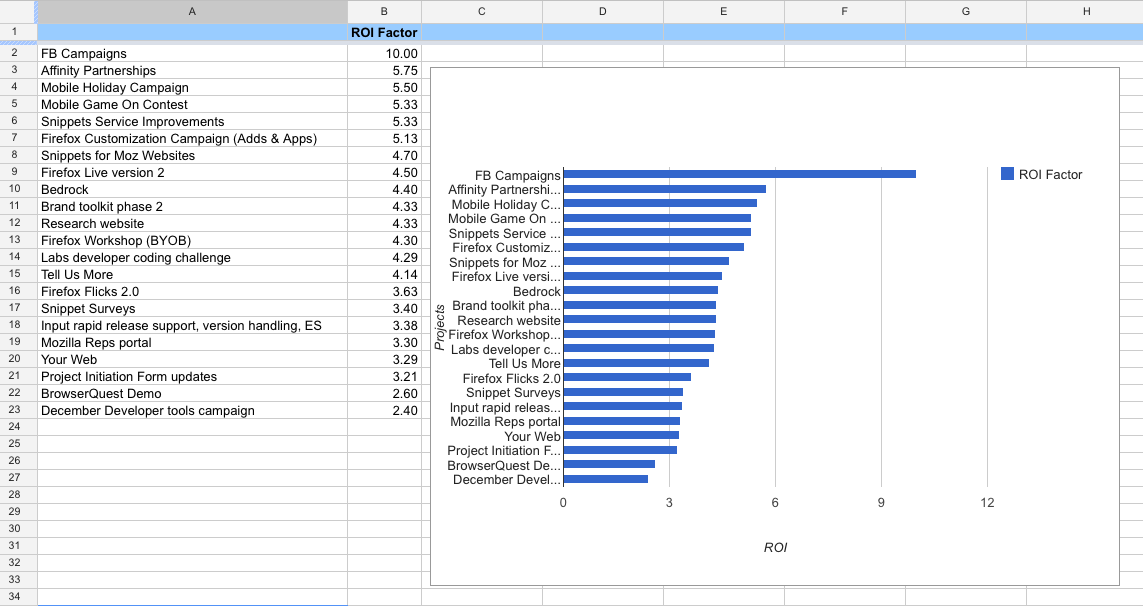
Task: Click the 4.70 value for Snippets for Moz Websites
Action: (384, 155)
